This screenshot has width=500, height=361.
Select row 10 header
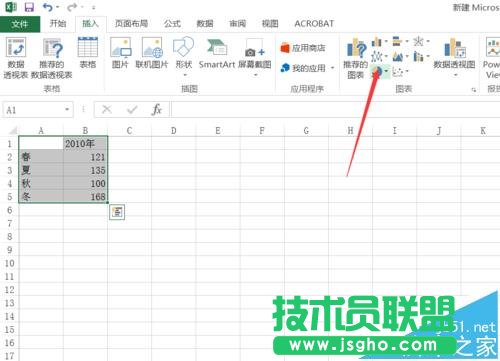click(x=9, y=263)
